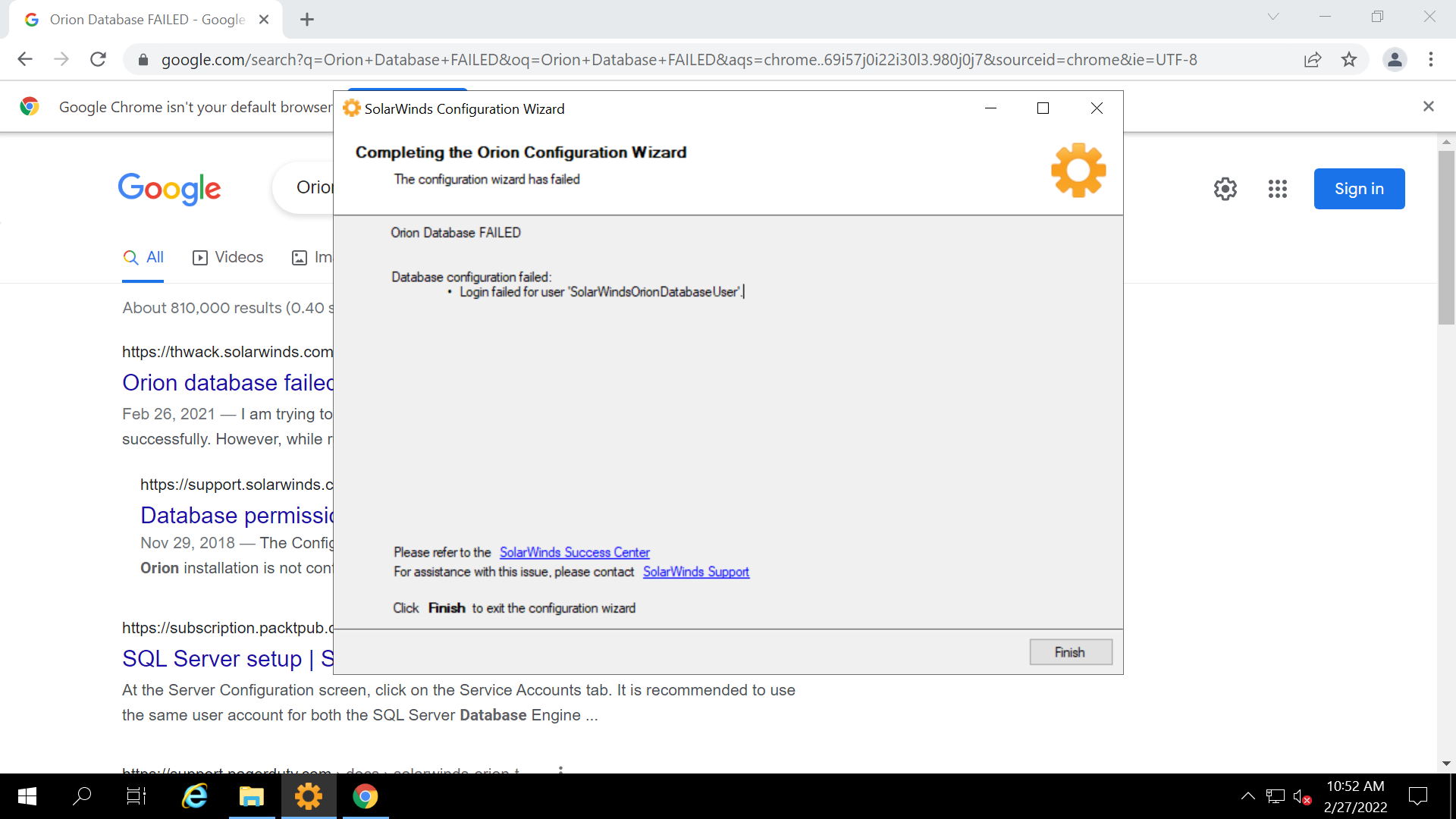The height and width of the screenshot is (819, 1456).
Task: Reload the Chrome page
Action: coord(98,59)
